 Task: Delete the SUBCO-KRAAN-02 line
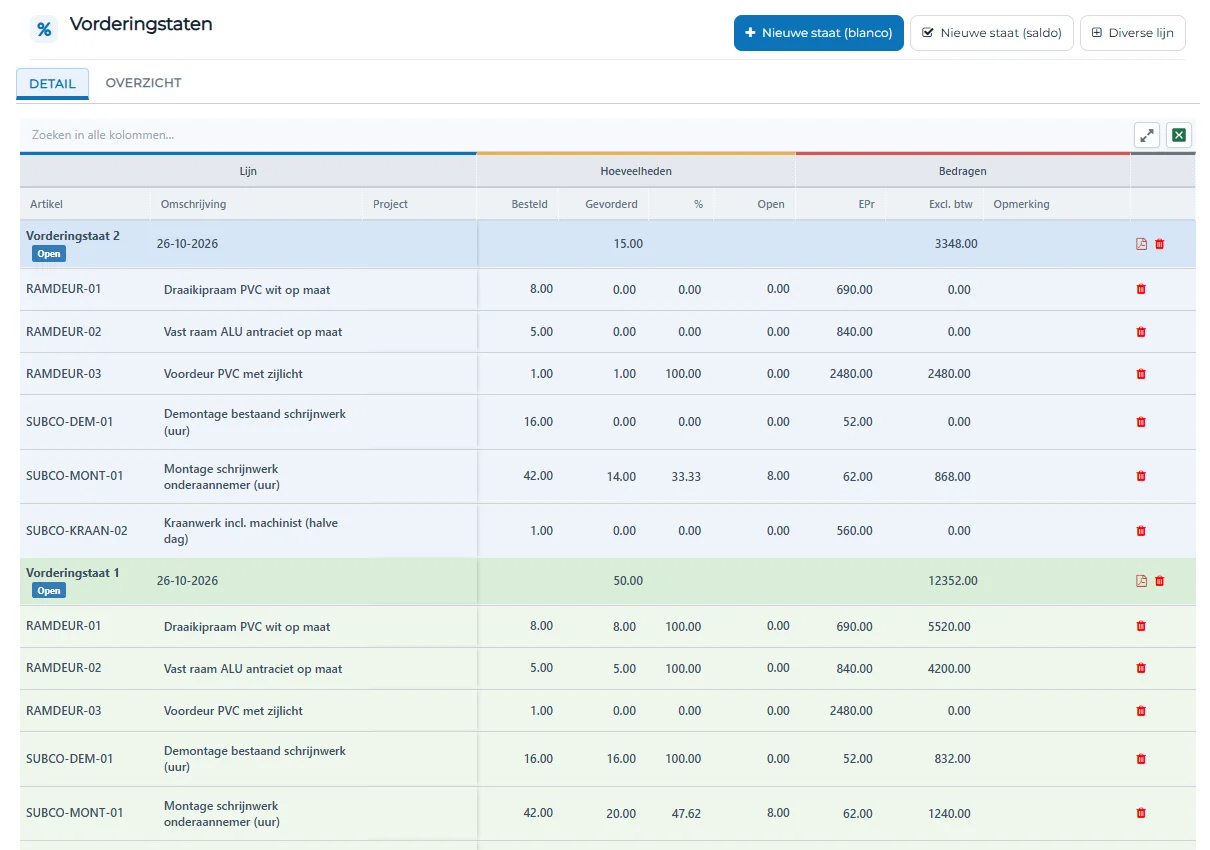pyautogui.click(x=1141, y=531)
